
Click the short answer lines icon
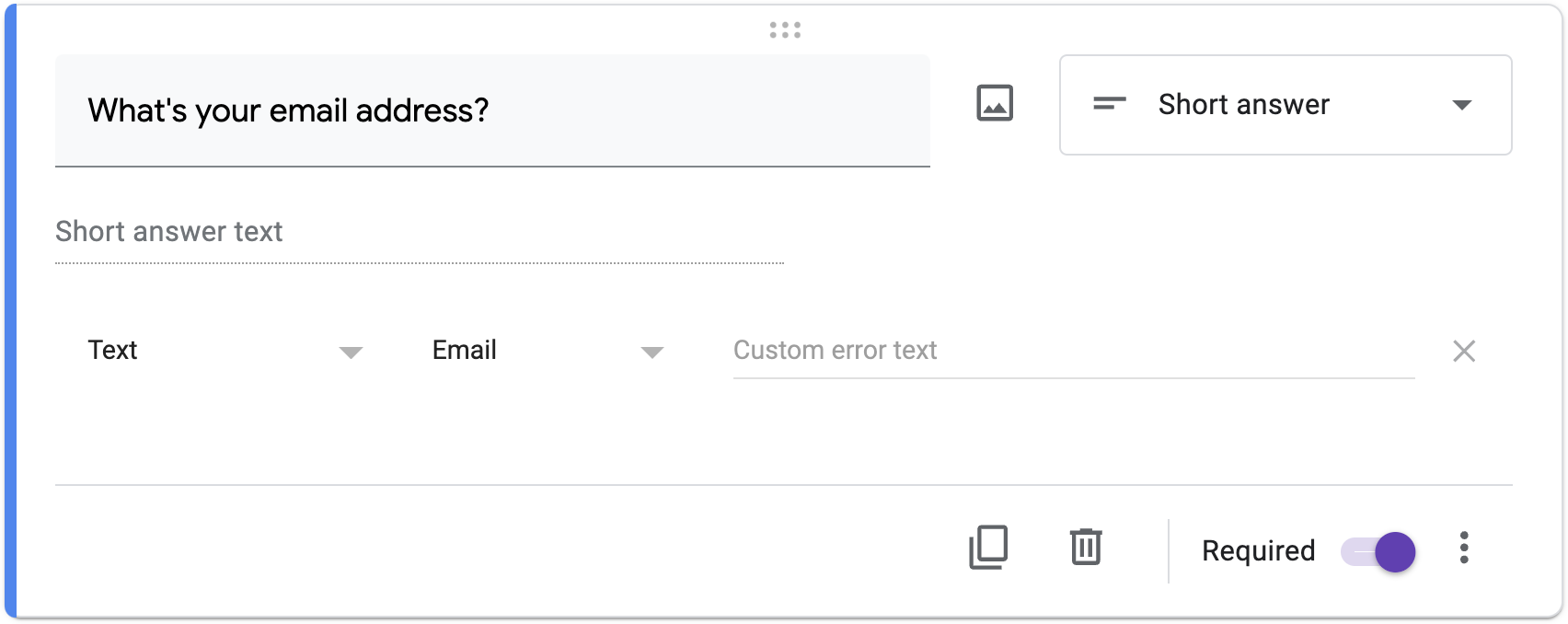coord(1109,104)
